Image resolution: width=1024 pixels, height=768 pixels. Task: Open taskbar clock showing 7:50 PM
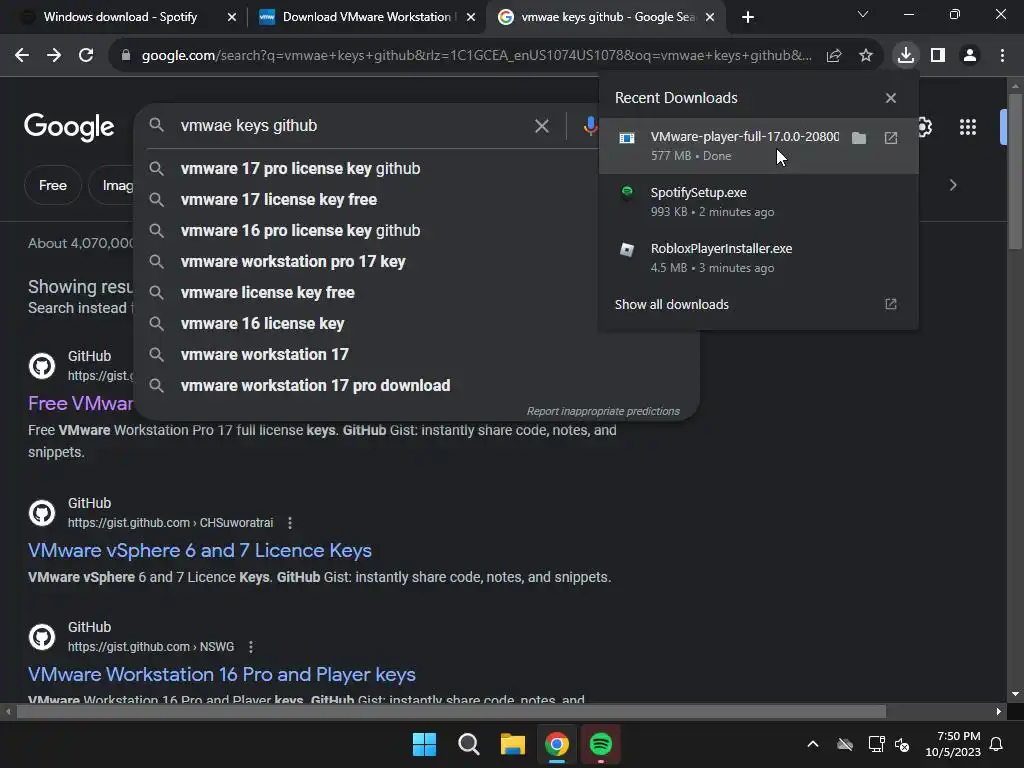tap(953, 744)
